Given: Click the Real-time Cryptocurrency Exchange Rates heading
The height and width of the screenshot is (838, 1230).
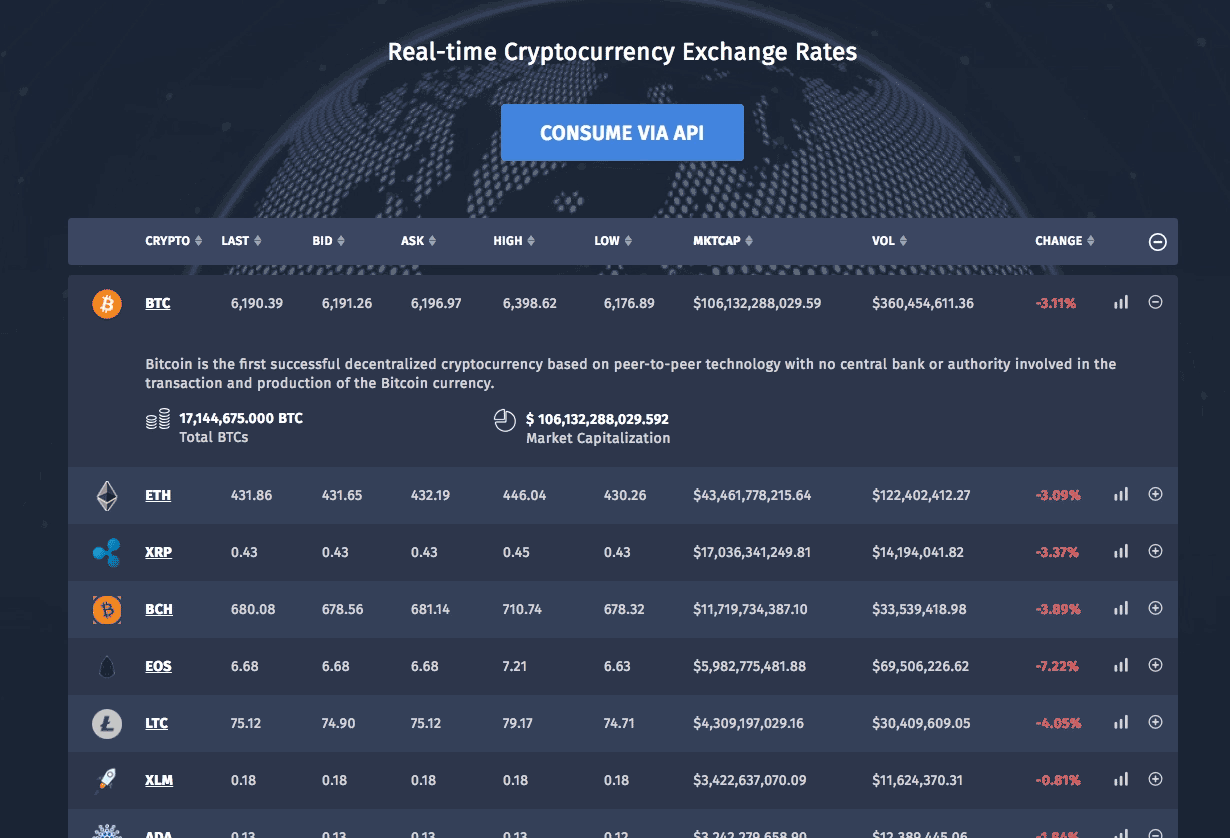Looking at the screenshot, I should click(x=622, y=52).
